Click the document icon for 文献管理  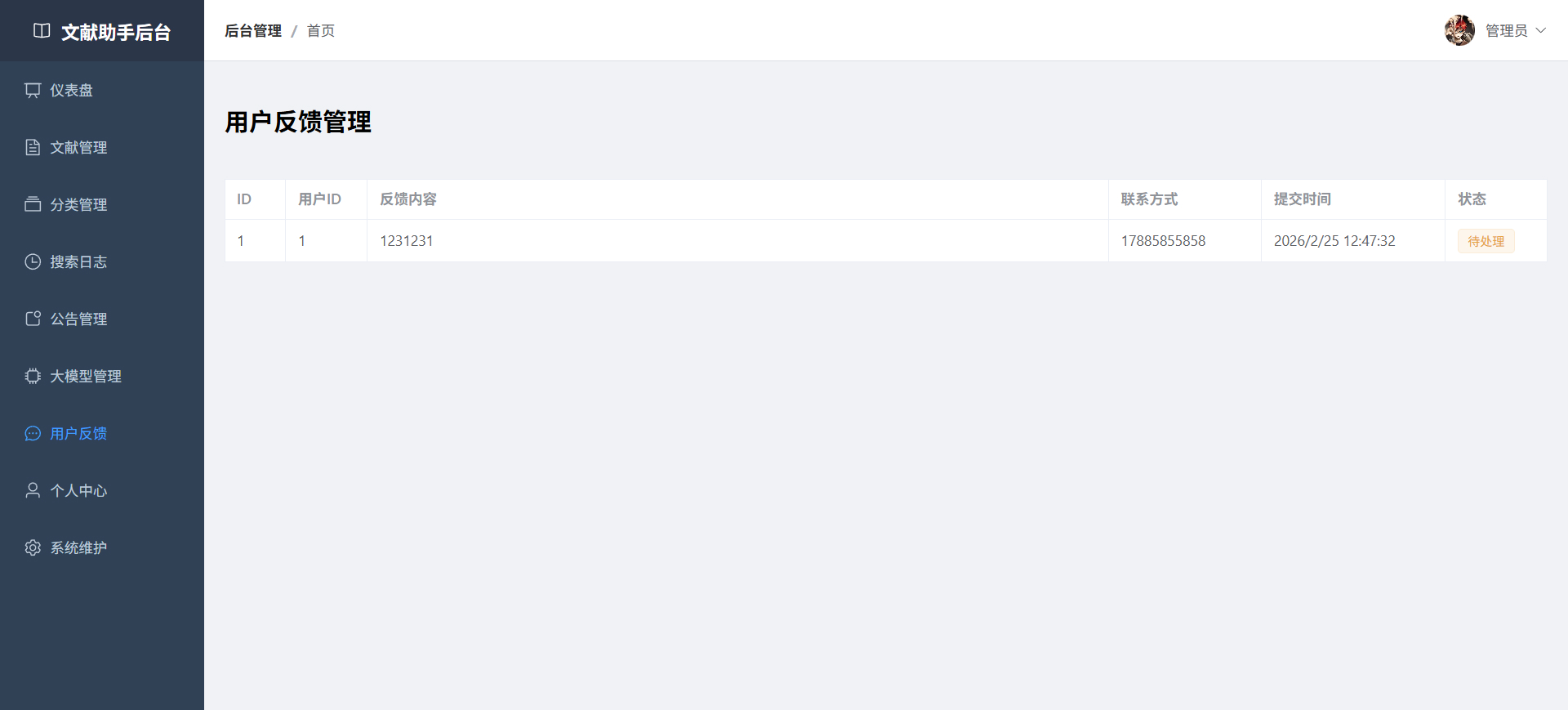click(x=33, y=147)
